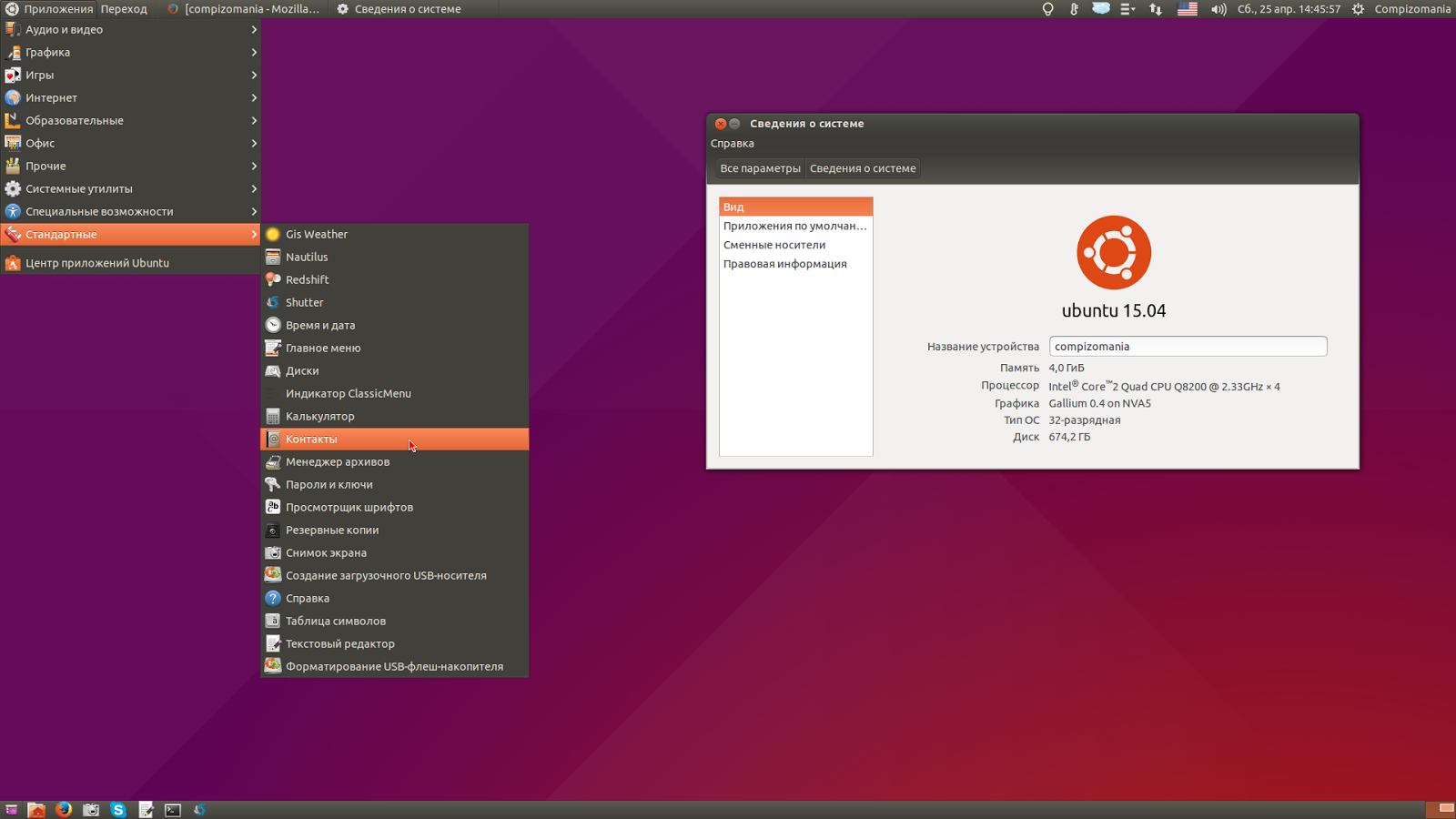Screen dimensions: 1456x819
Task: Switch to the Все параметры tab
Action: [x=760, y=167]
